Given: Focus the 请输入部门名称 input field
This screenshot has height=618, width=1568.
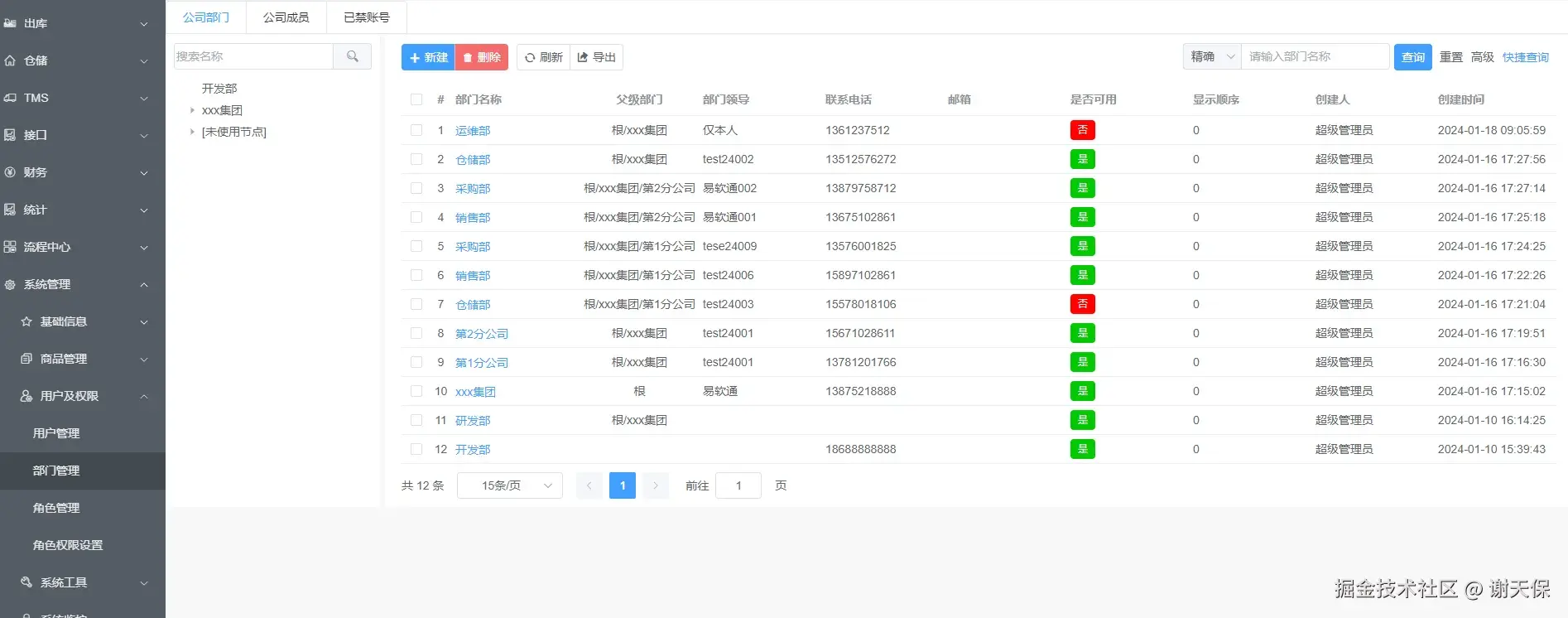Looking at the screenshot, I should (1315, 56).
